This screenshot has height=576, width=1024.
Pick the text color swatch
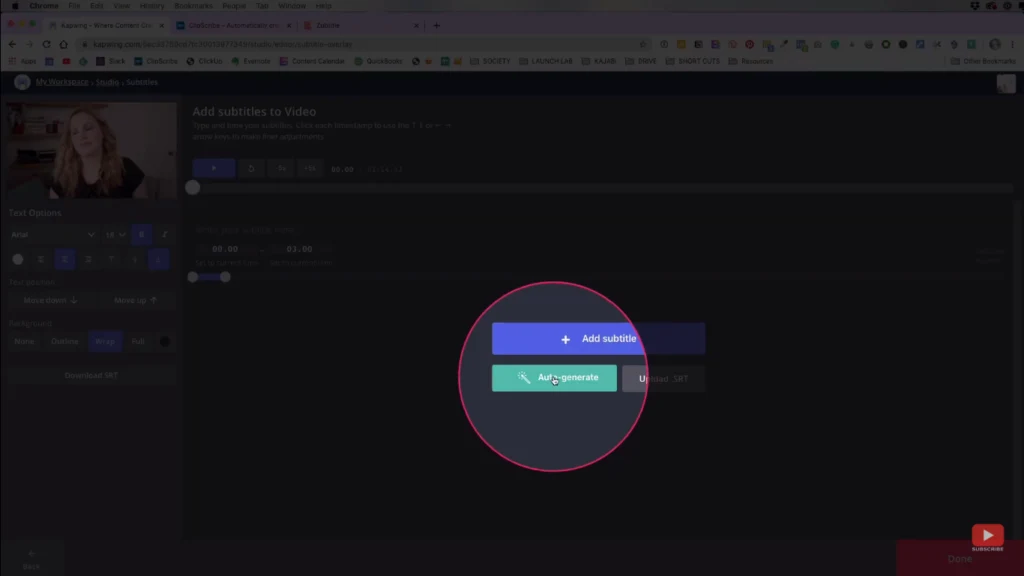pos(18,259)
